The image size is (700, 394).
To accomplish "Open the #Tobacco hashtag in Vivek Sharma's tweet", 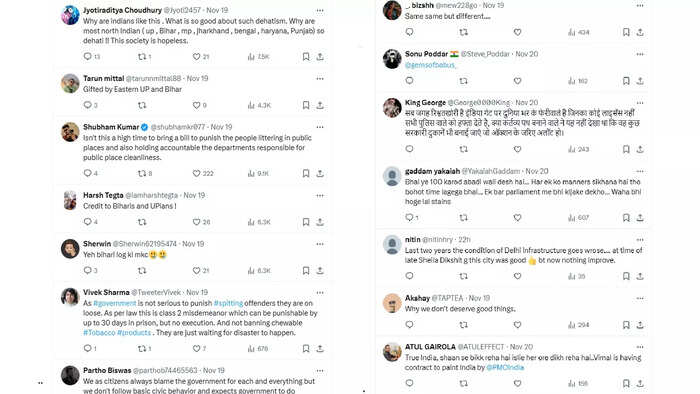I will [99, 332].
